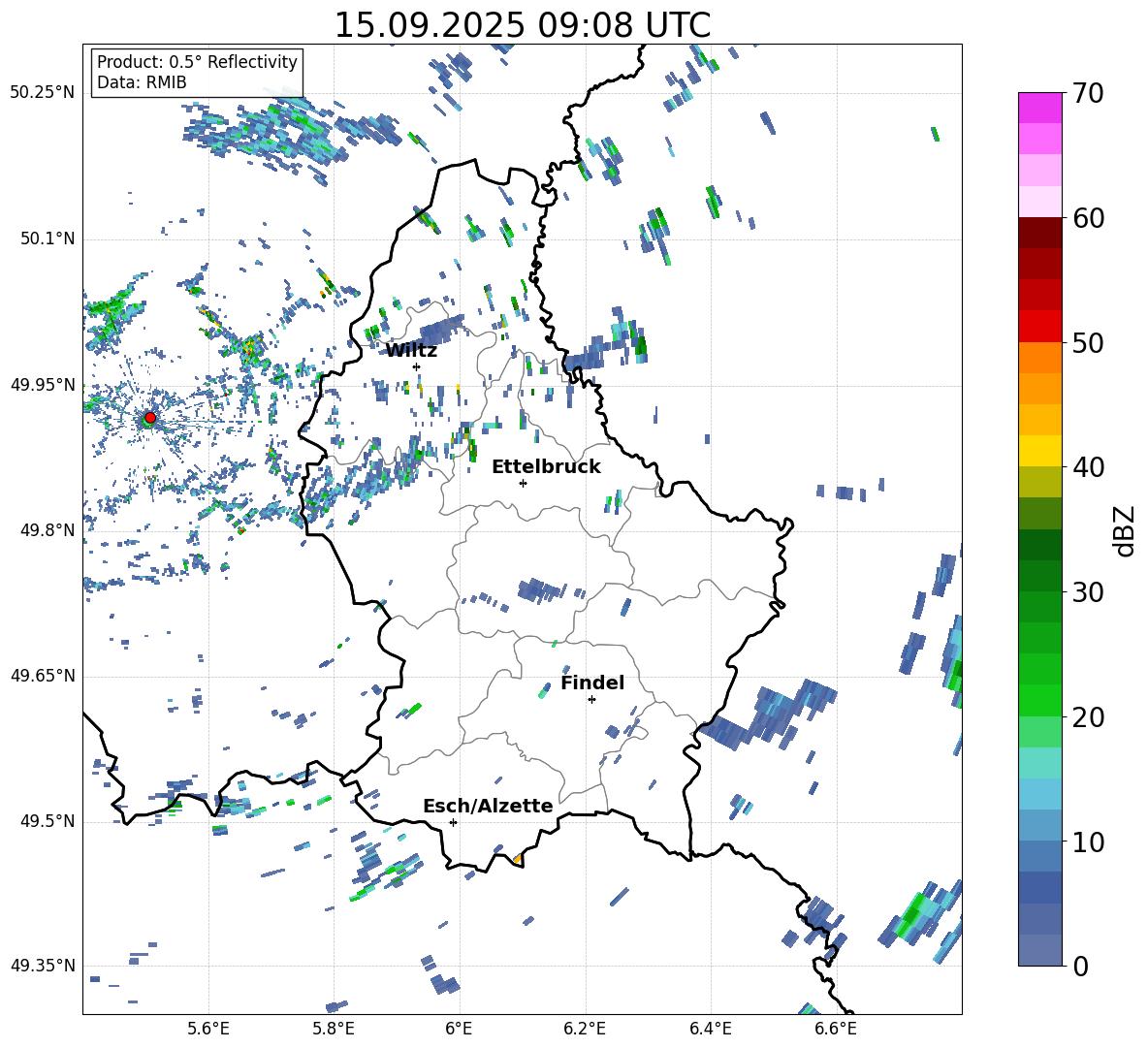Viewport: 1148px width, 1048px height.
Task: Click the Product: 0.5° Reflectivity text
Action: [x=197, y=62]
